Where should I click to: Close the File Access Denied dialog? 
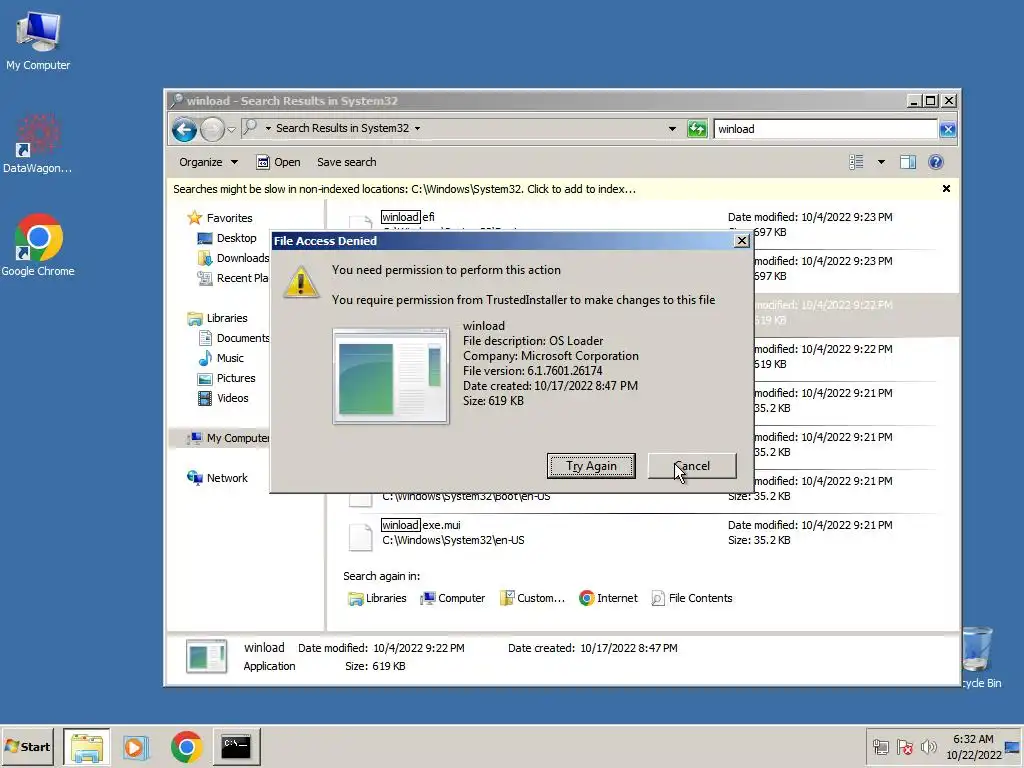[x=741, y=240]
